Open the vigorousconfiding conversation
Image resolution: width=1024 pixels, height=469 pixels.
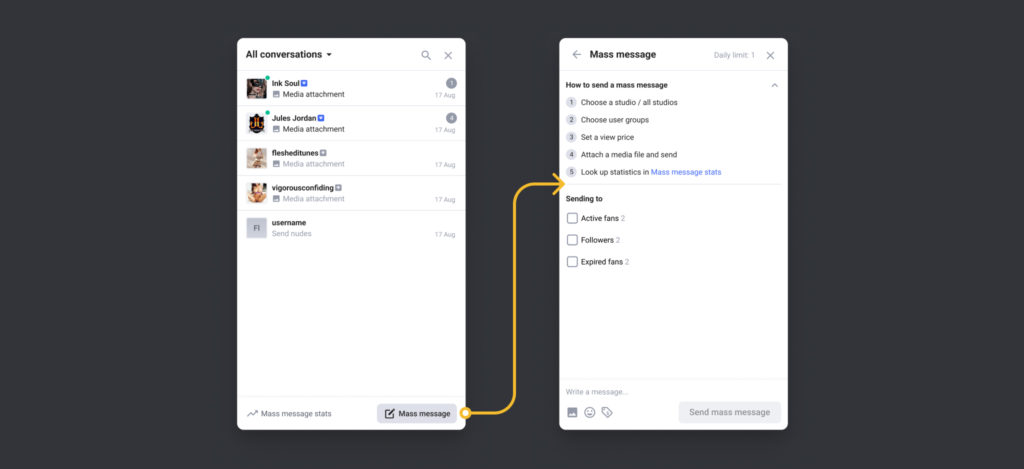tap(351, 193)
